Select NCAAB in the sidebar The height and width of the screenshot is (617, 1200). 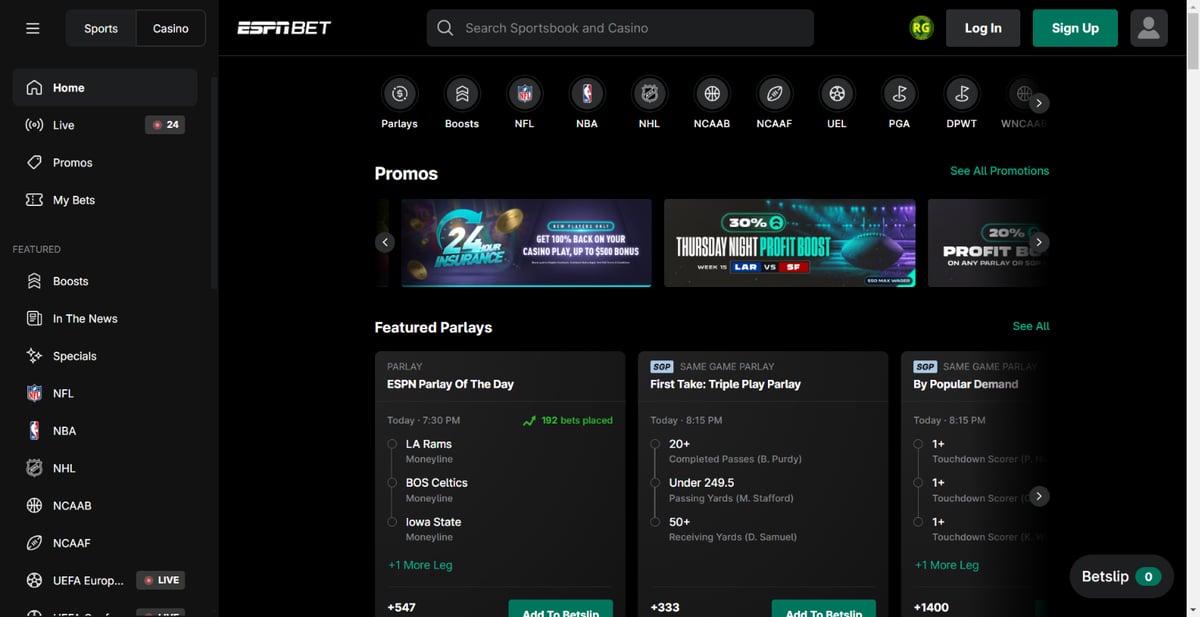click(105, 505)
